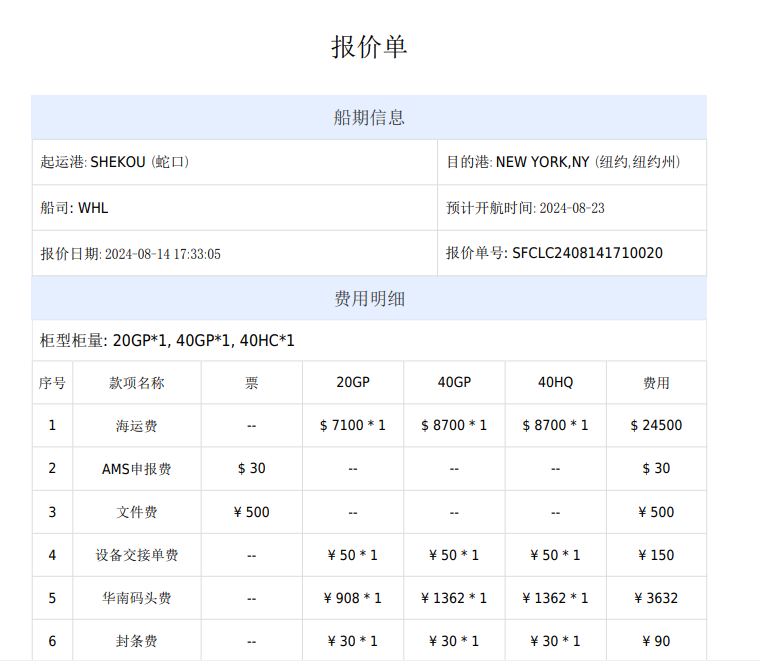This screenshot has height=665, width=760.
Task: Select the 船司 WHL cell
Action: click(x=74, y=208)
